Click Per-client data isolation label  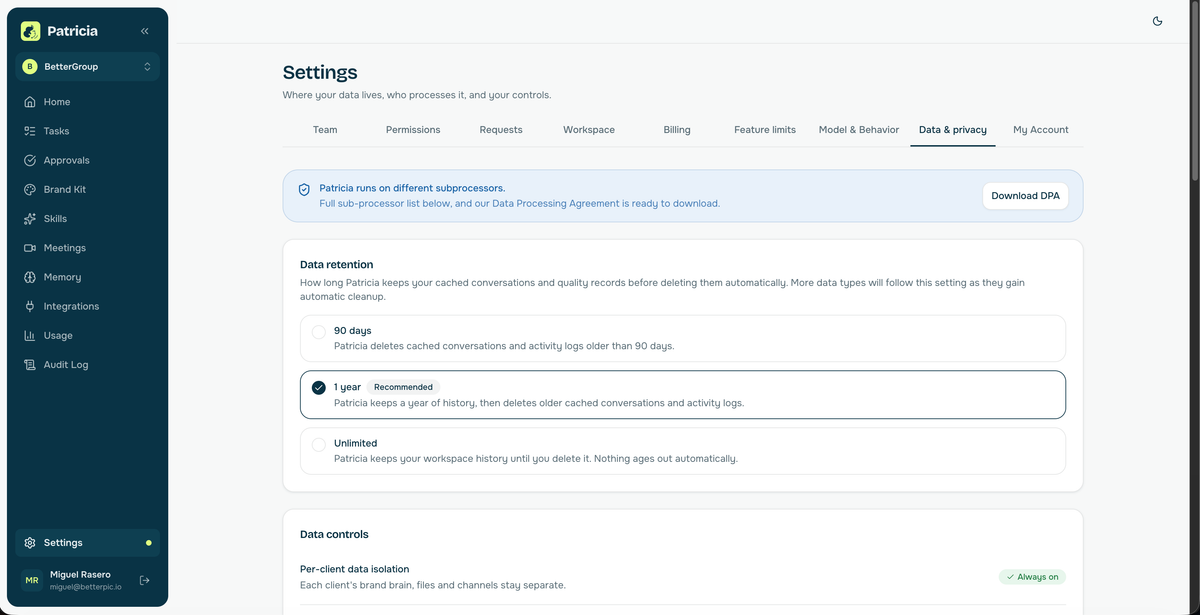click(354, 569)
